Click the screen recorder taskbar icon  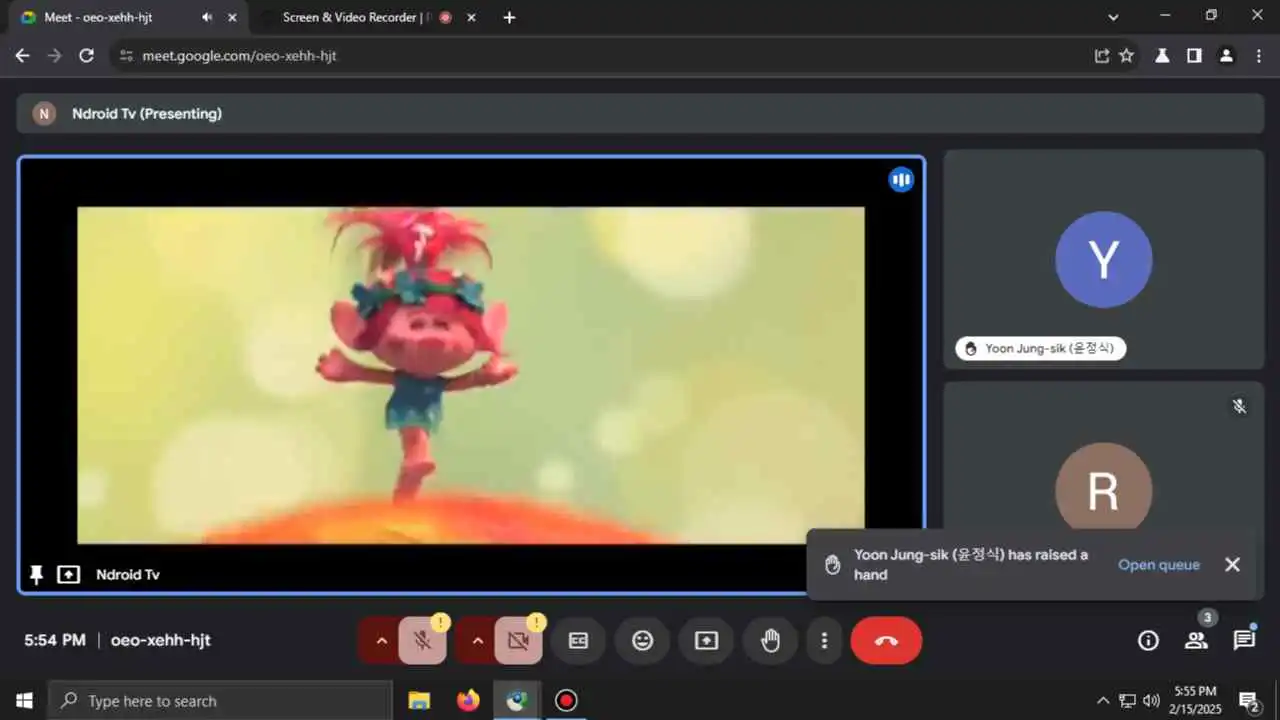(x=566, y=701)
